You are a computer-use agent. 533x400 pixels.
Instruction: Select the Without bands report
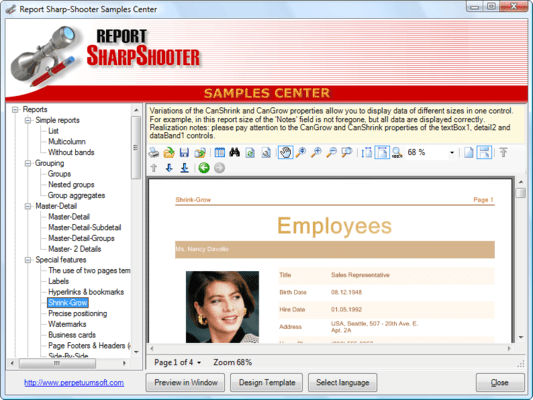(x=71, y=152)
